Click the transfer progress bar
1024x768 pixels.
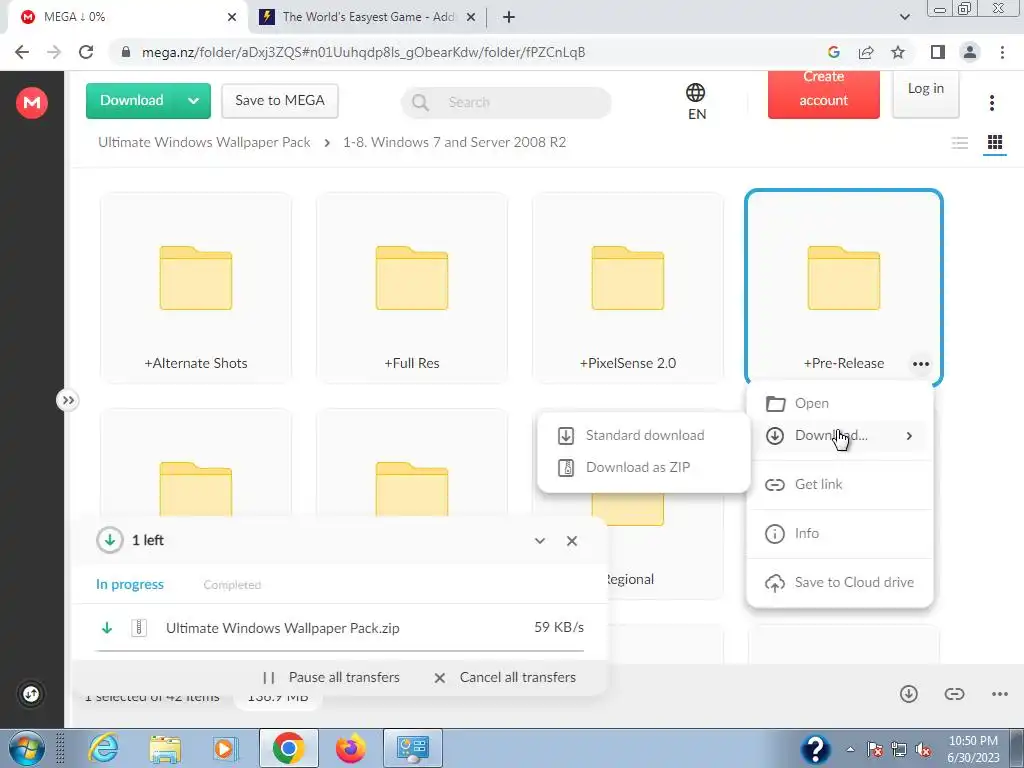coord(340,650)
